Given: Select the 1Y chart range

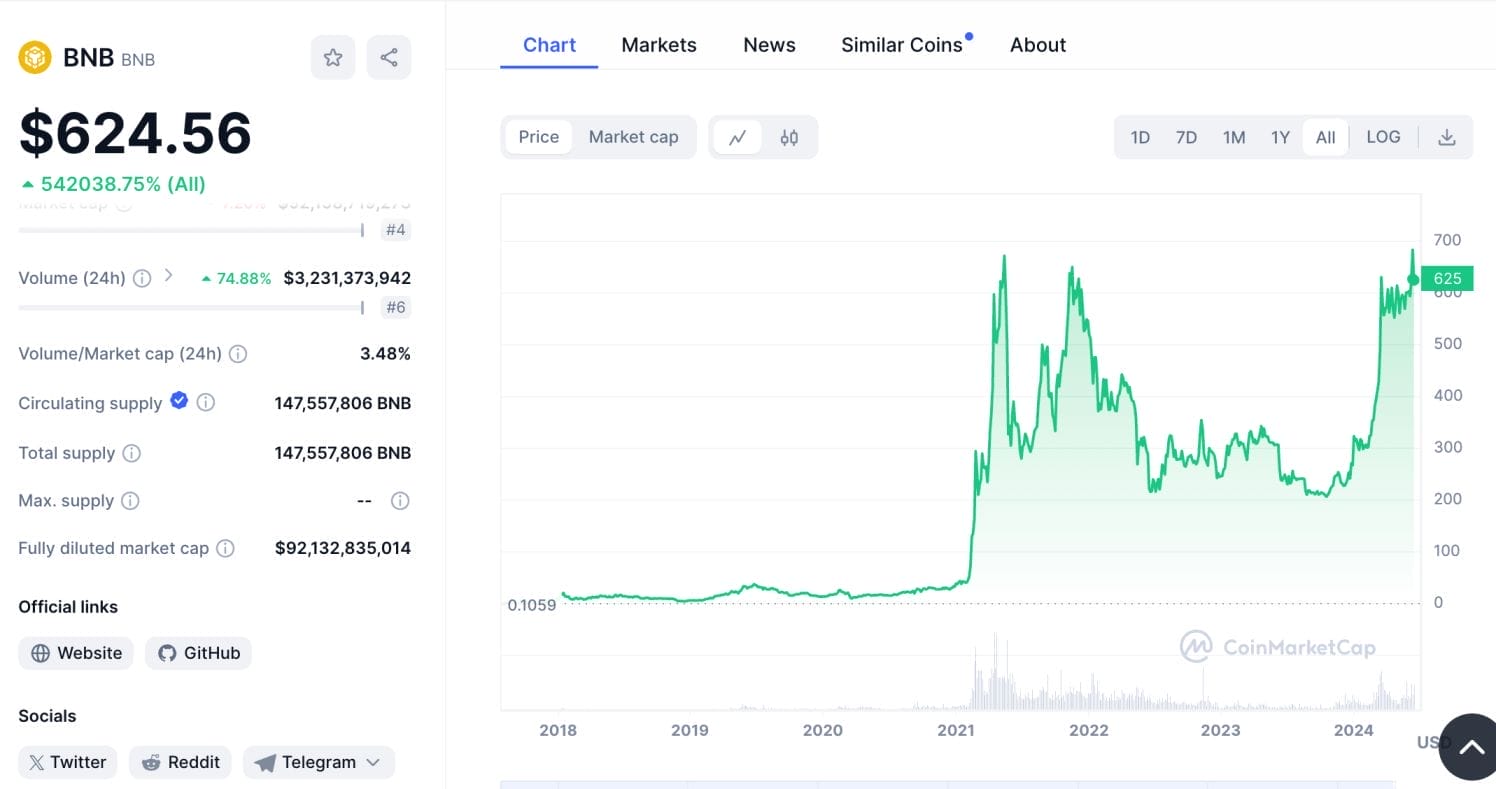Looking at the screenshot, I should pyautogui.click(x=1280, y=136).
